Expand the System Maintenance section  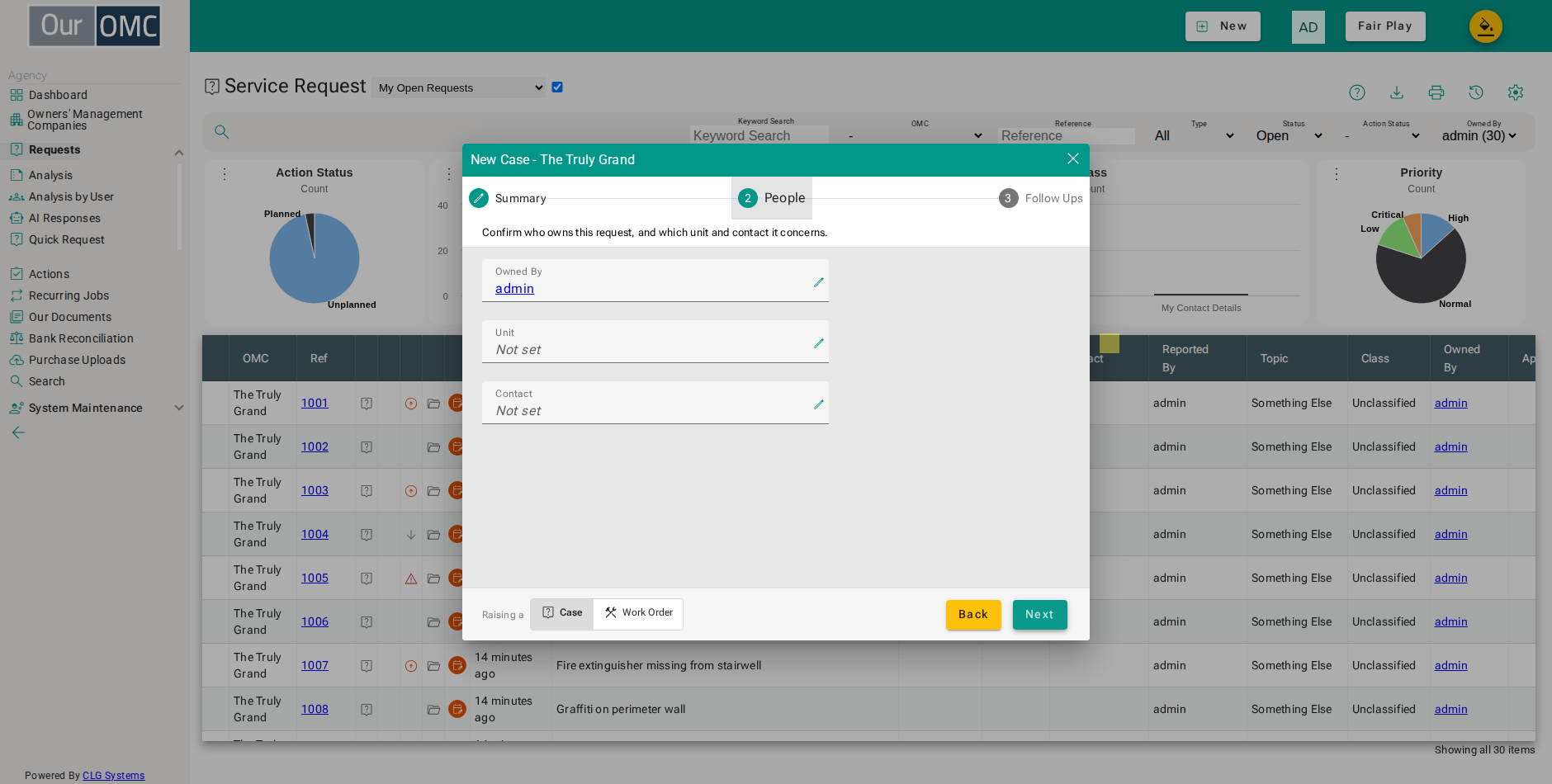179,408
